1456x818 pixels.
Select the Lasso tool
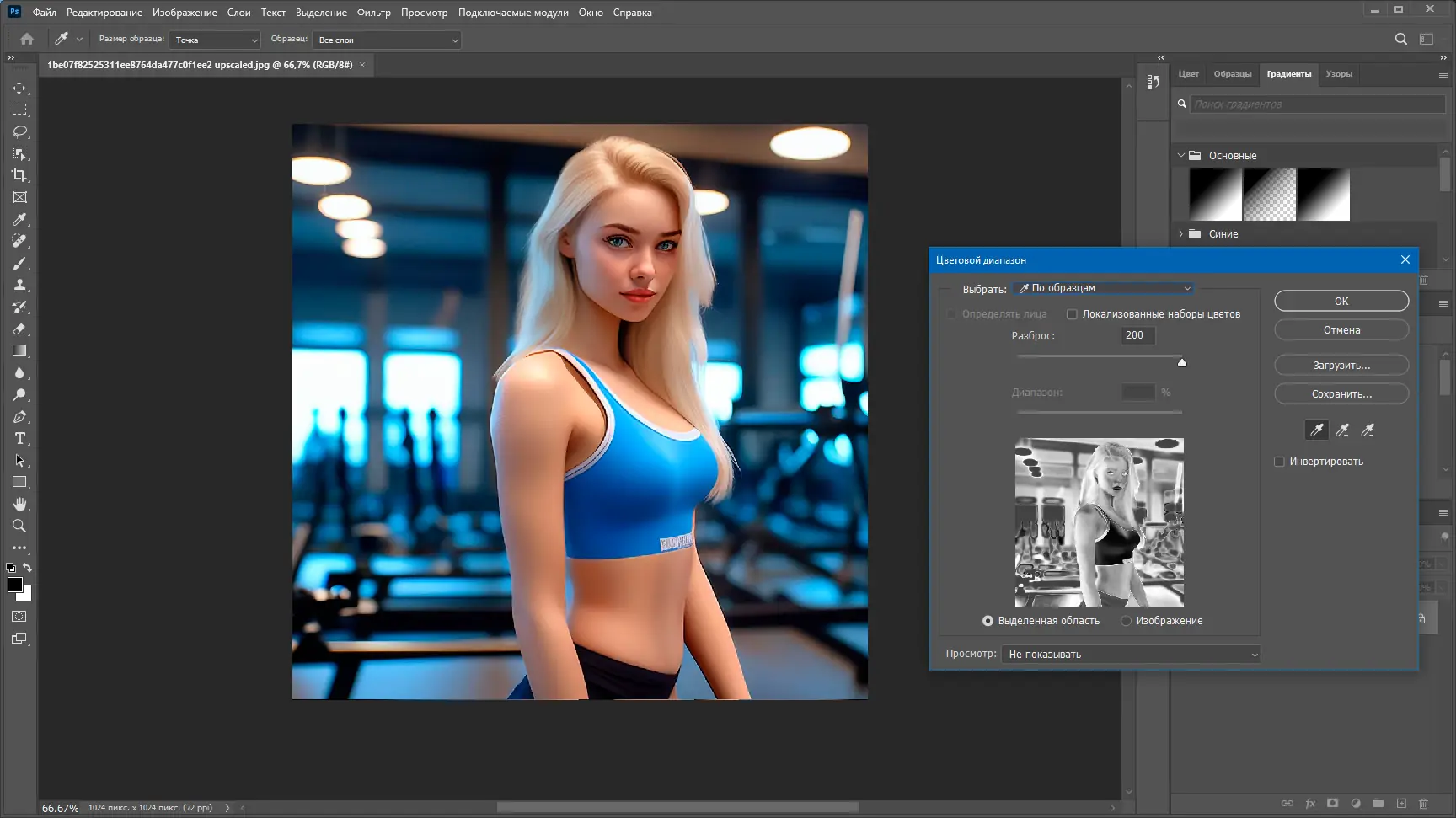[19, 131]
